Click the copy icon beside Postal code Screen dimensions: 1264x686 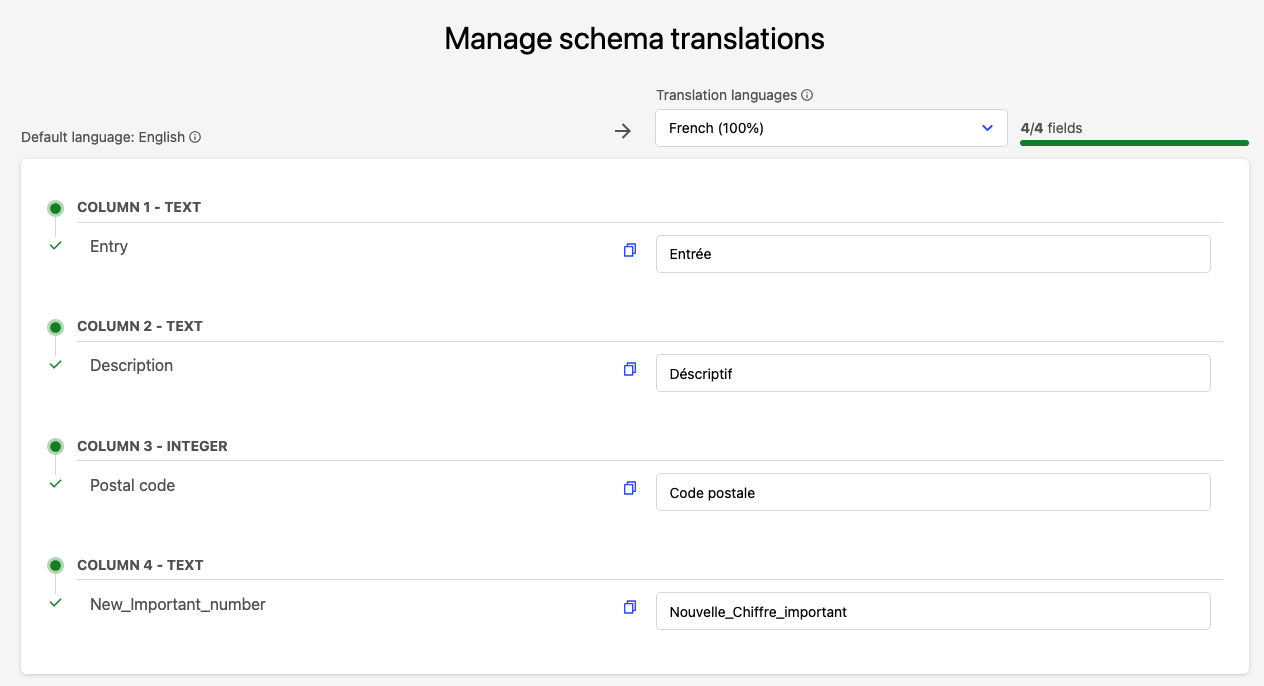point(630,488)
